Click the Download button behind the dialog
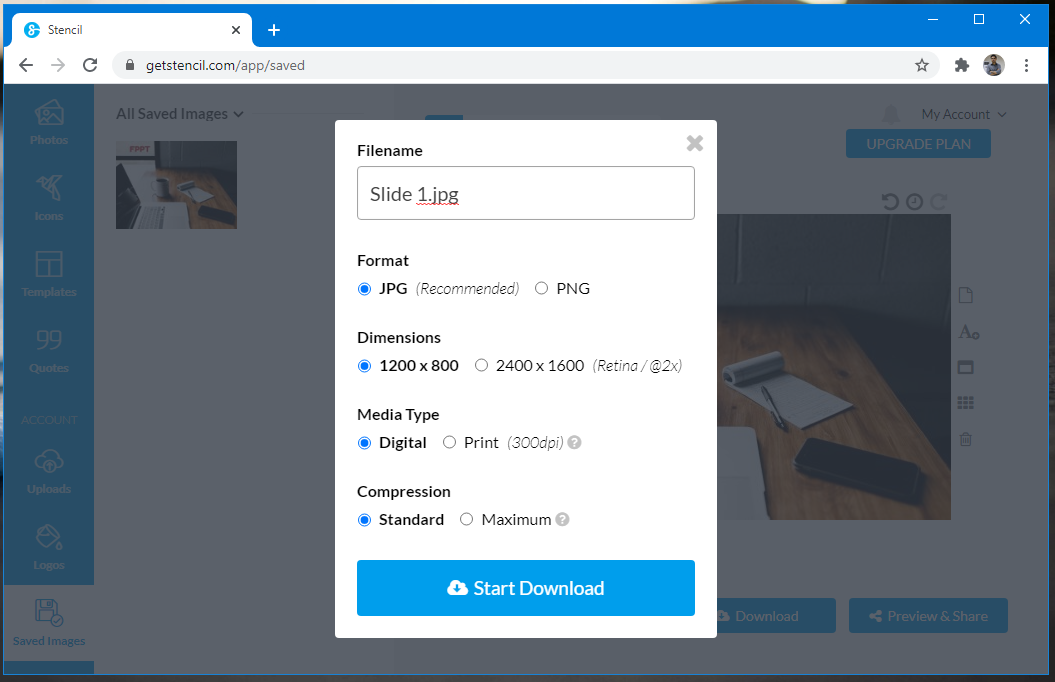The image size is (1055, 682). [776, 616]
